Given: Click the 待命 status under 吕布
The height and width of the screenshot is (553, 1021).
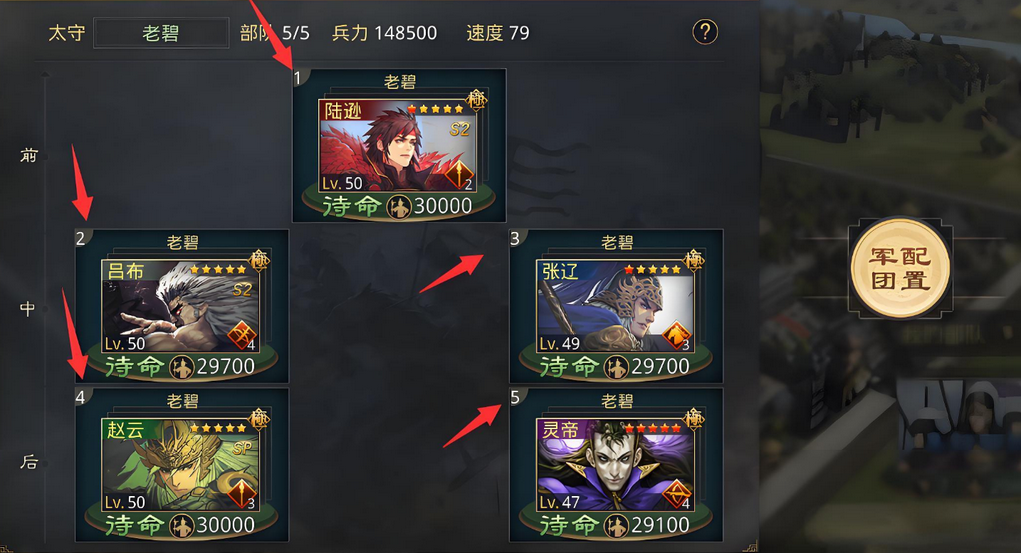Looking at the screenshot, I should [x=134, y=366].
